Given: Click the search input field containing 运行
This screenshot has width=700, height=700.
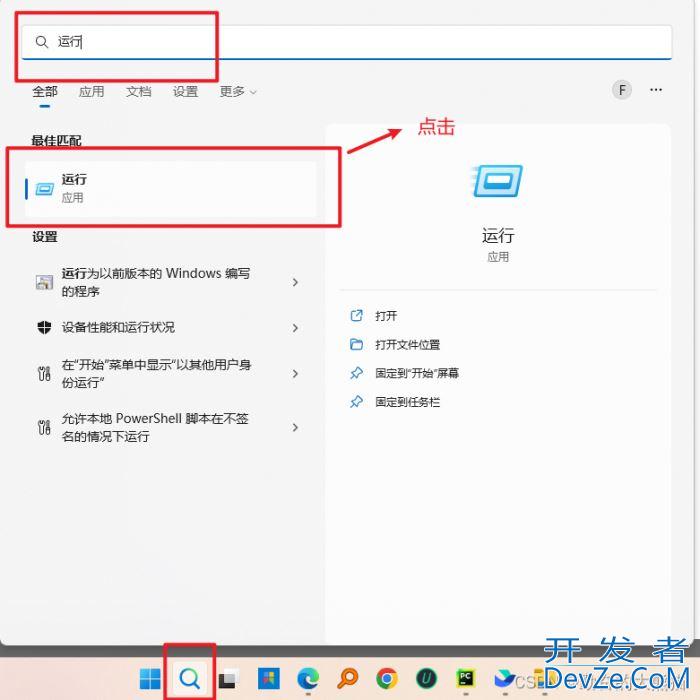Looking at the screenshot, I should (350, 42).
